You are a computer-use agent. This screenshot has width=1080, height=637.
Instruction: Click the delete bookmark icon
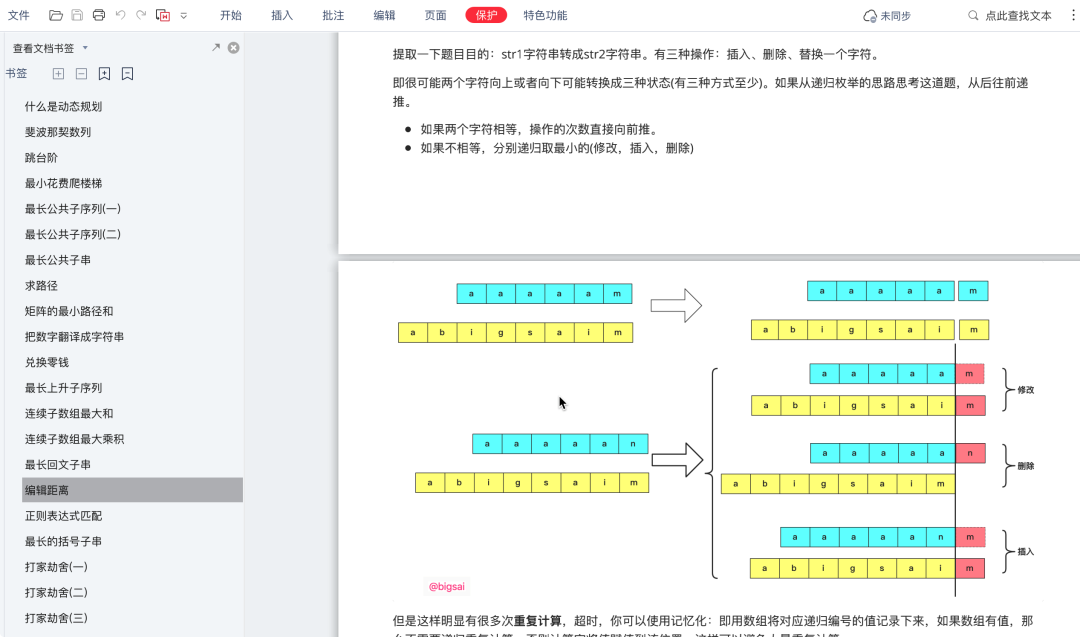click(127, 74)
